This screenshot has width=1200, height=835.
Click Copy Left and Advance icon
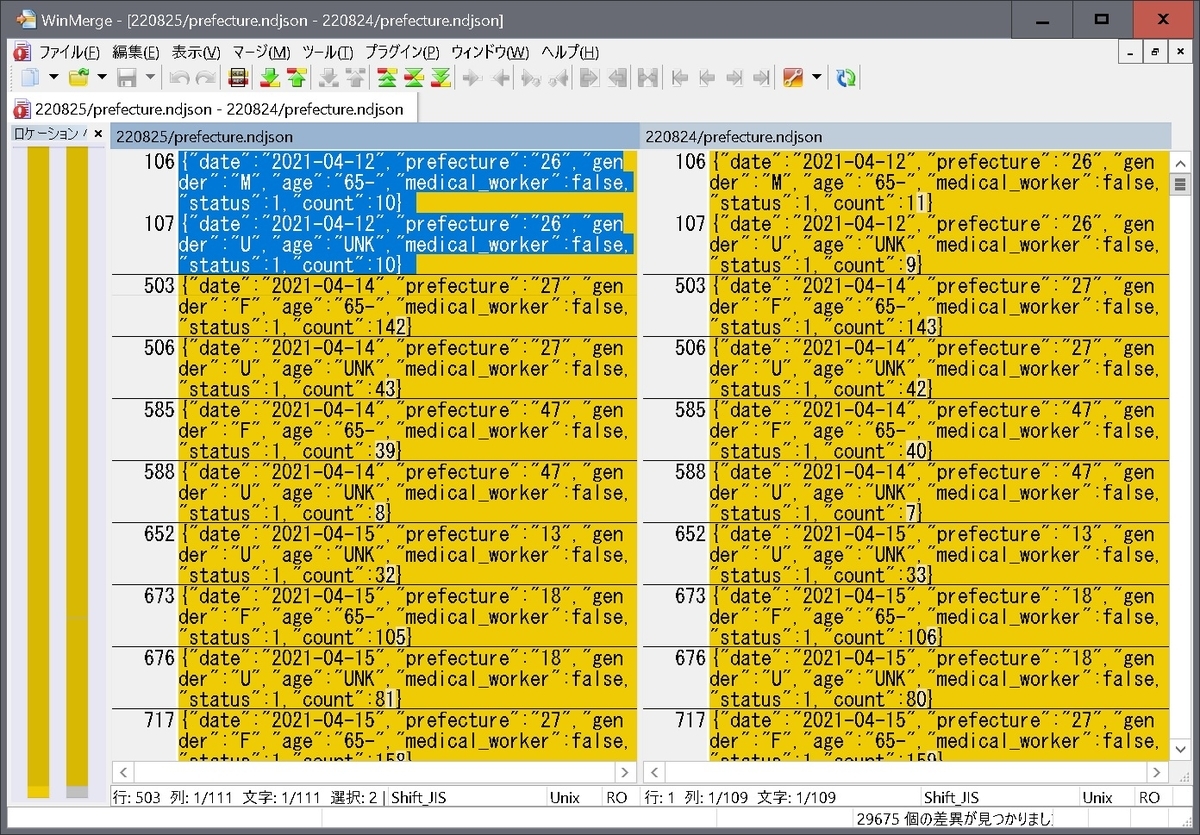coord(558,77)
